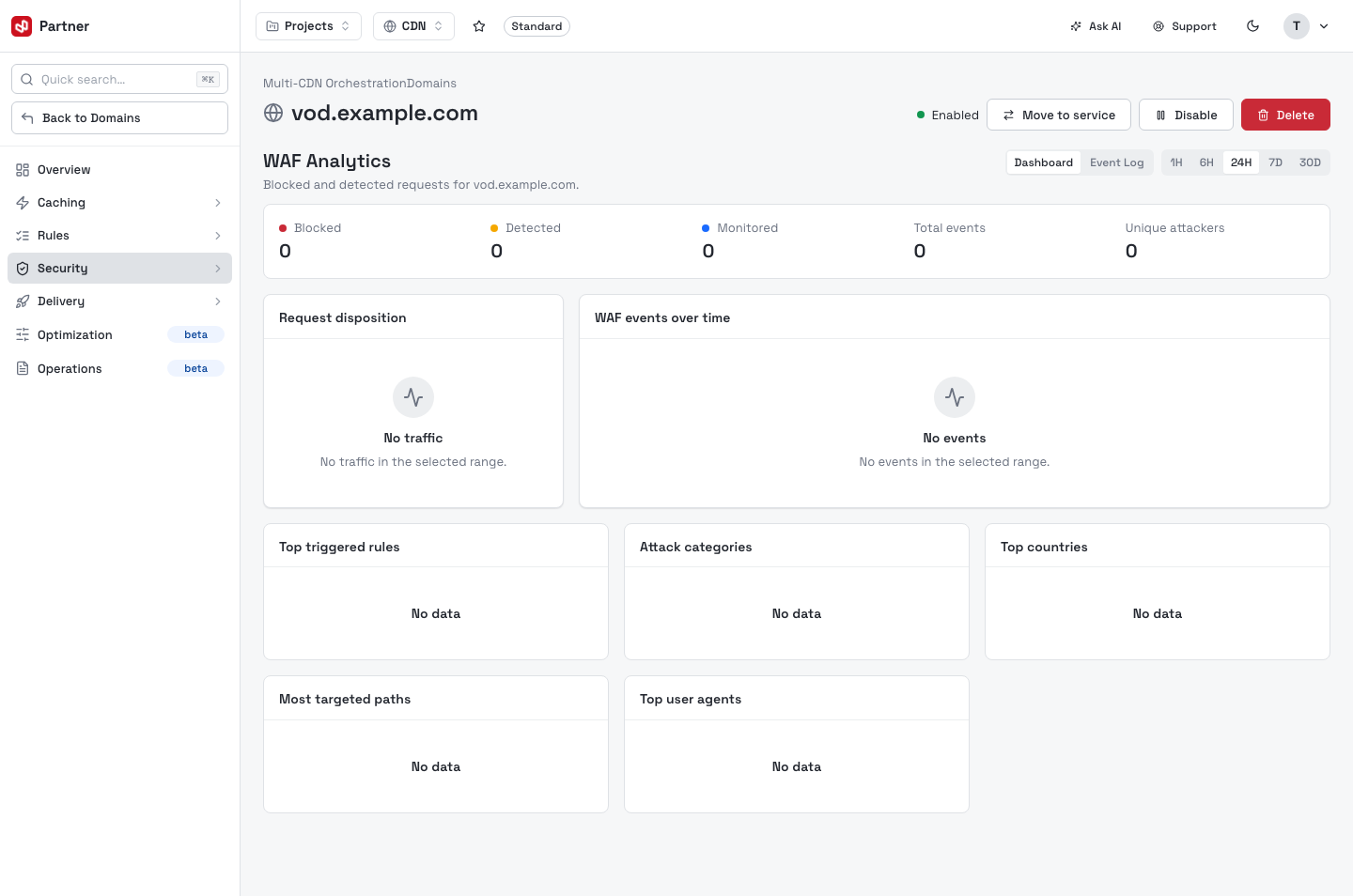Click the Attack categories heading

(695, 548)
